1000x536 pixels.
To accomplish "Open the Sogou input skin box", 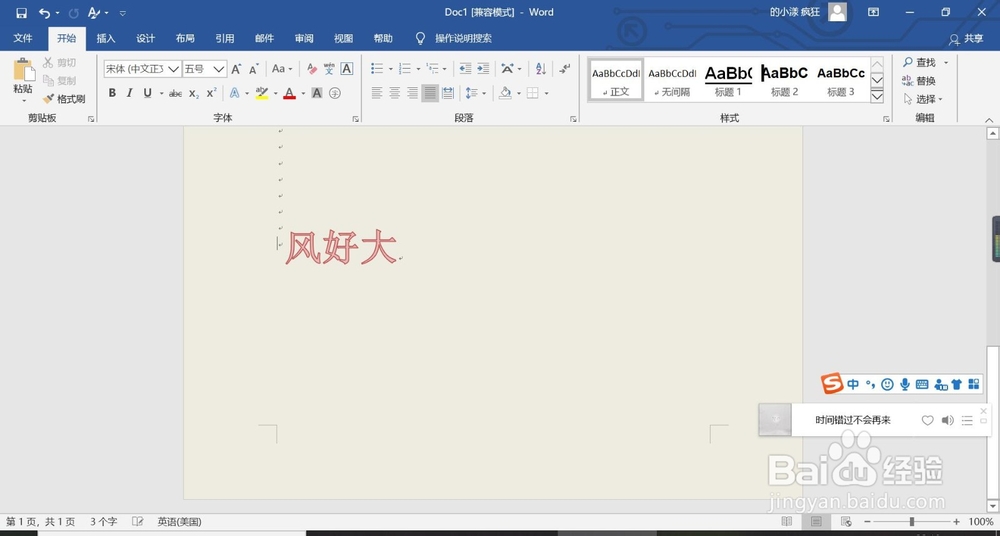I will [x=957, y=384].
